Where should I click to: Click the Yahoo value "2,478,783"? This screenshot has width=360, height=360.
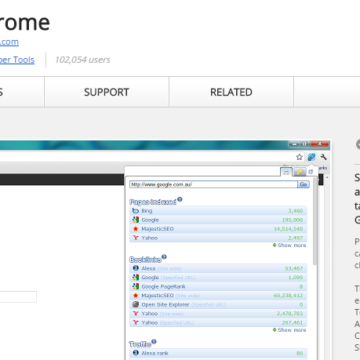290,313
